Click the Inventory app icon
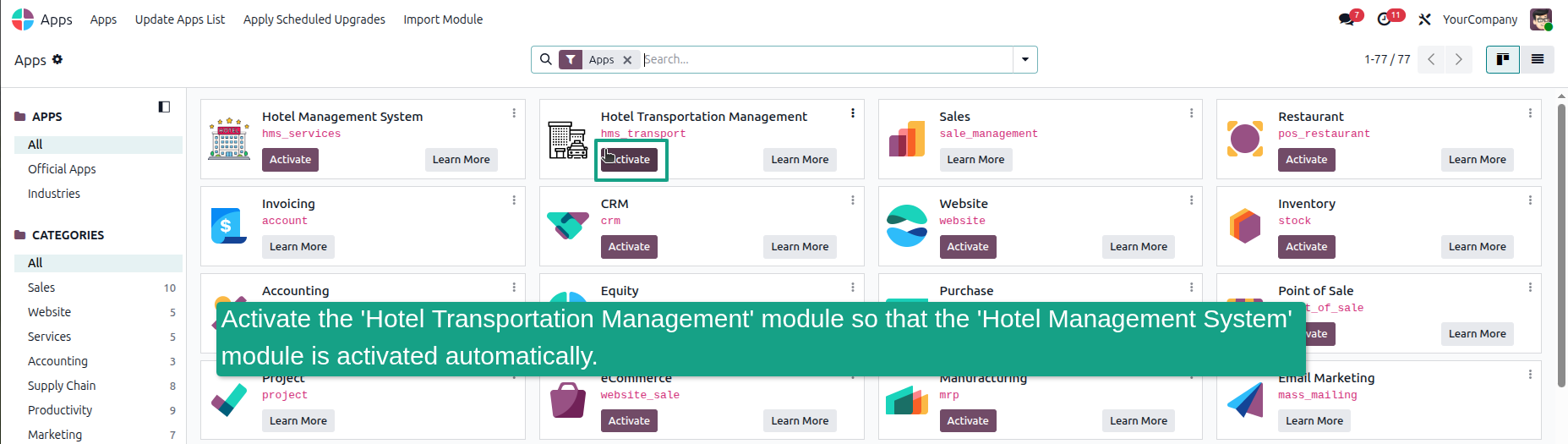 pyautogui.click(x=1245, y=226)
